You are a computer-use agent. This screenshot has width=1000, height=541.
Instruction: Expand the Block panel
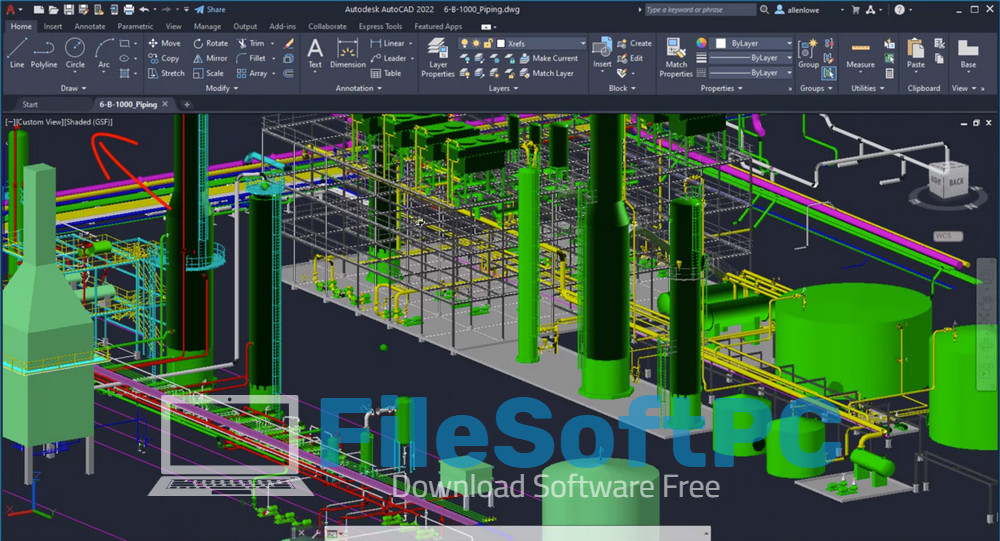(x=622, y=88)
